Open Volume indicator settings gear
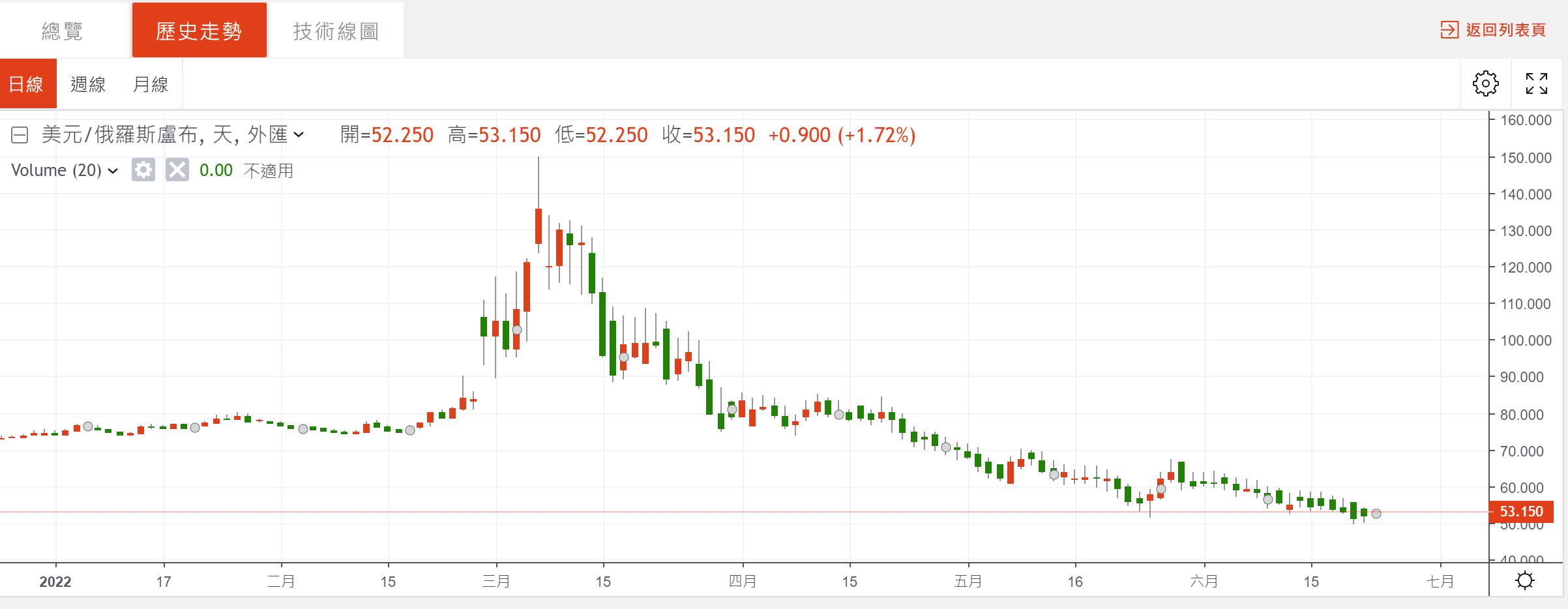Screen dimensions: 1568x609 143,170
